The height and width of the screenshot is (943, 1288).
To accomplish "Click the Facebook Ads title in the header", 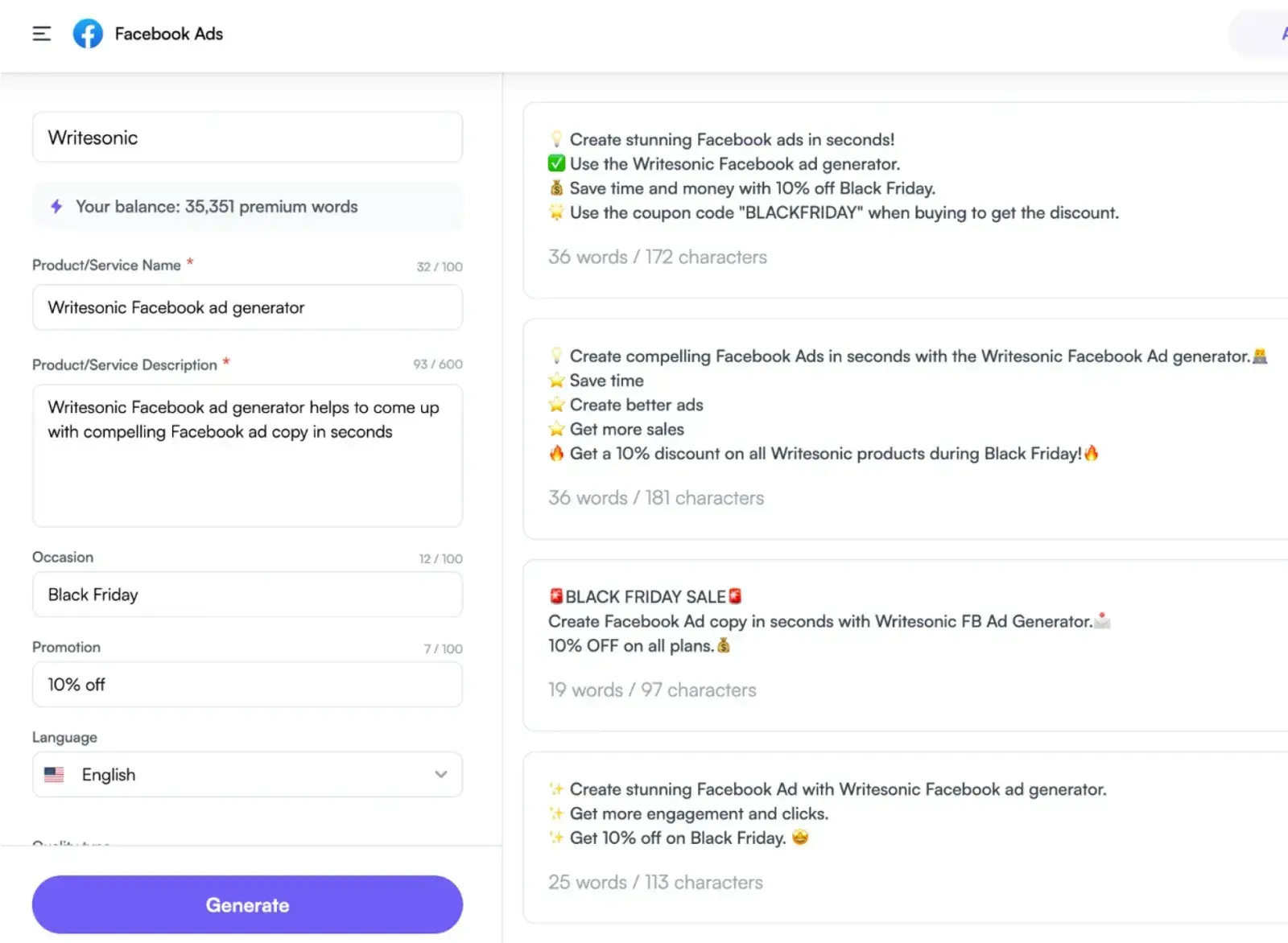I will (168, 33).
